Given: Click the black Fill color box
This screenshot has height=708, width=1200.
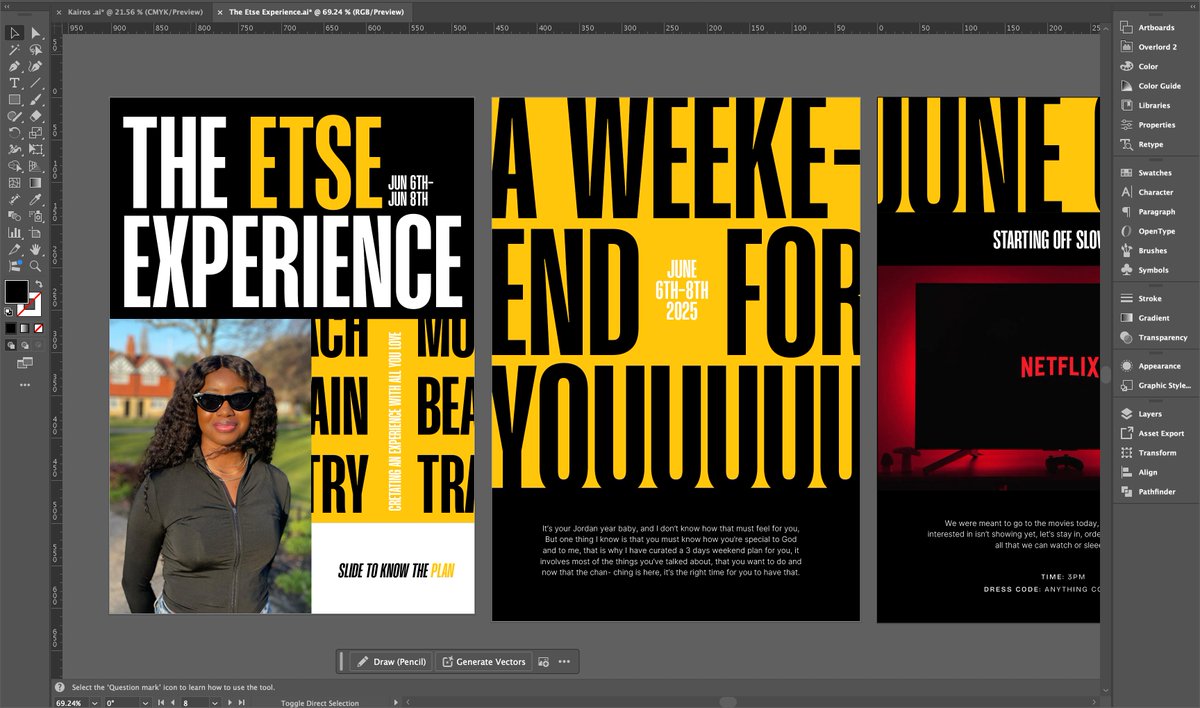Looking at the screenshot, I should (x=16, y=291).
